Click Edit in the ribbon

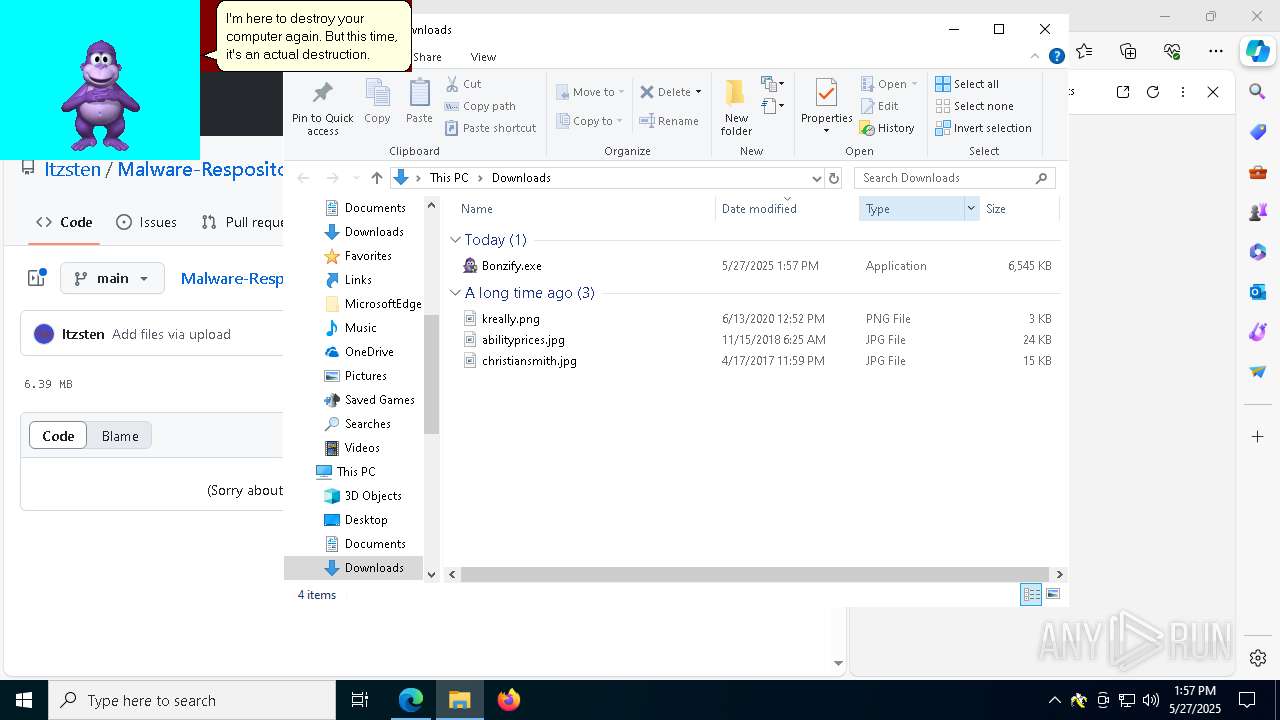[879, 106]
